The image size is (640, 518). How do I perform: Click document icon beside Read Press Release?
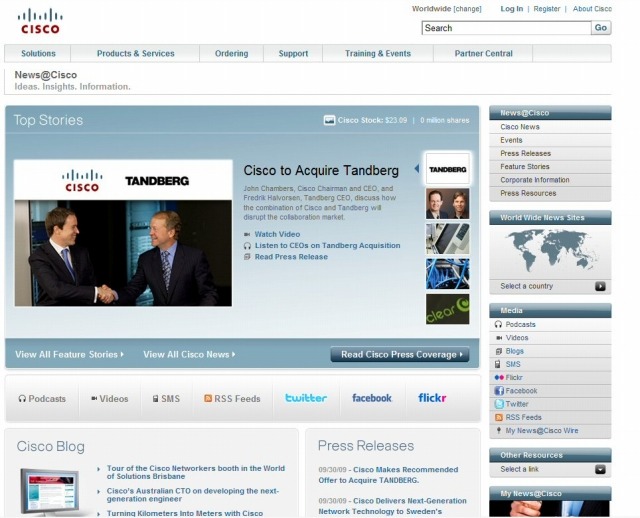[247, 257]
